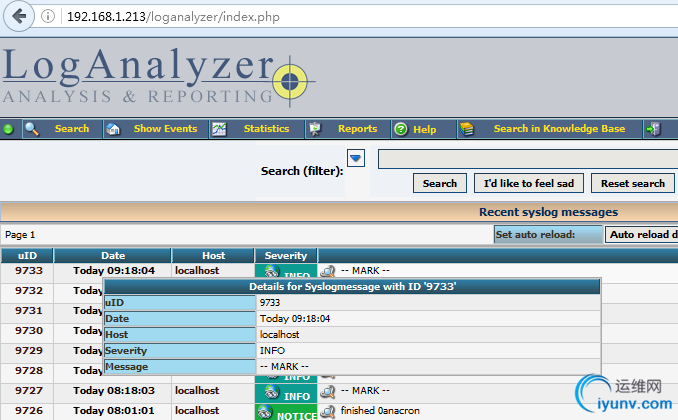Click date Today 09:18:04 in row 9733
Image resolution: width=678 pixels, height=420 pixels.
(x=114, y=271)
